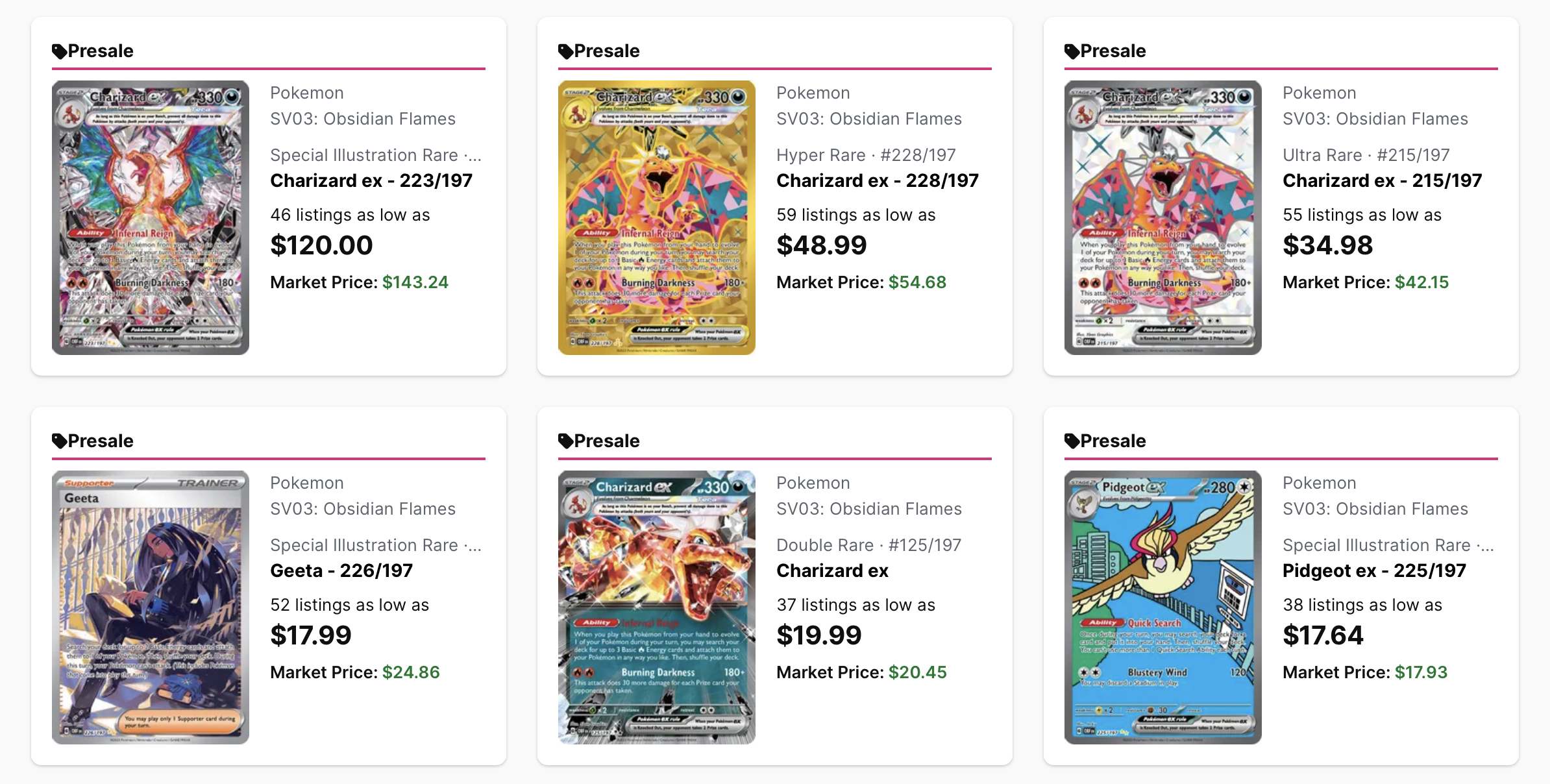The height and width of the screenshot is (784, 1550).
Task: Open the Charizard ex - 223/197 title link
Action: (371, 180)
